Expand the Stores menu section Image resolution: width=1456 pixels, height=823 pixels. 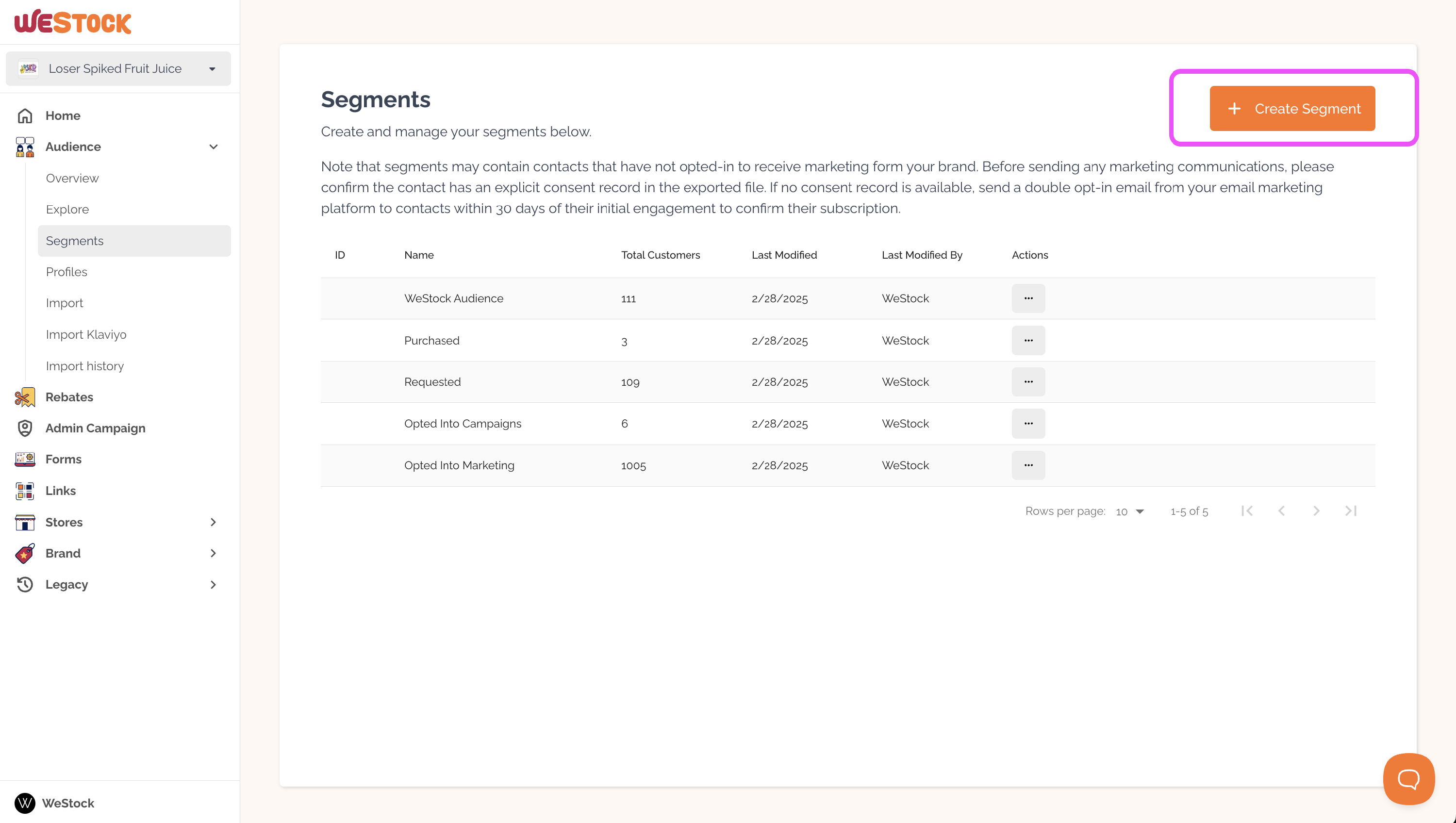coord(213,522)
